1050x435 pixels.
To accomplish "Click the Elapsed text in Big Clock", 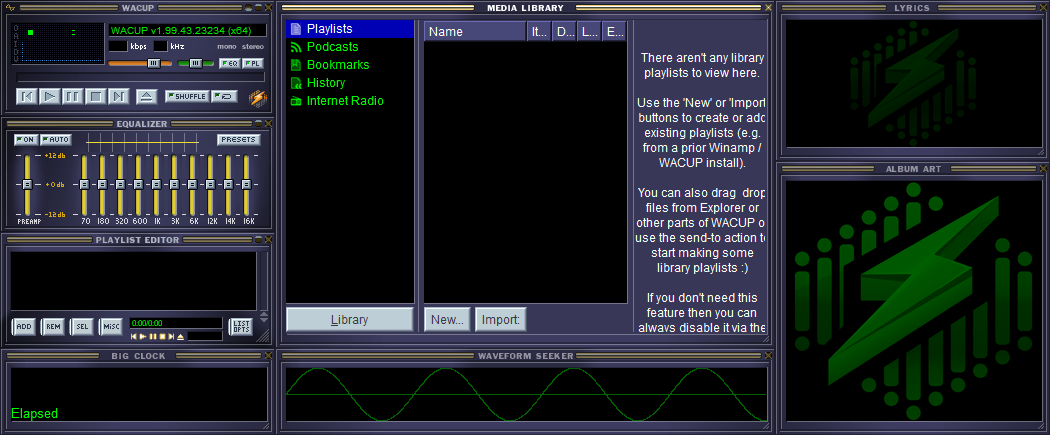I will [35, 414].
